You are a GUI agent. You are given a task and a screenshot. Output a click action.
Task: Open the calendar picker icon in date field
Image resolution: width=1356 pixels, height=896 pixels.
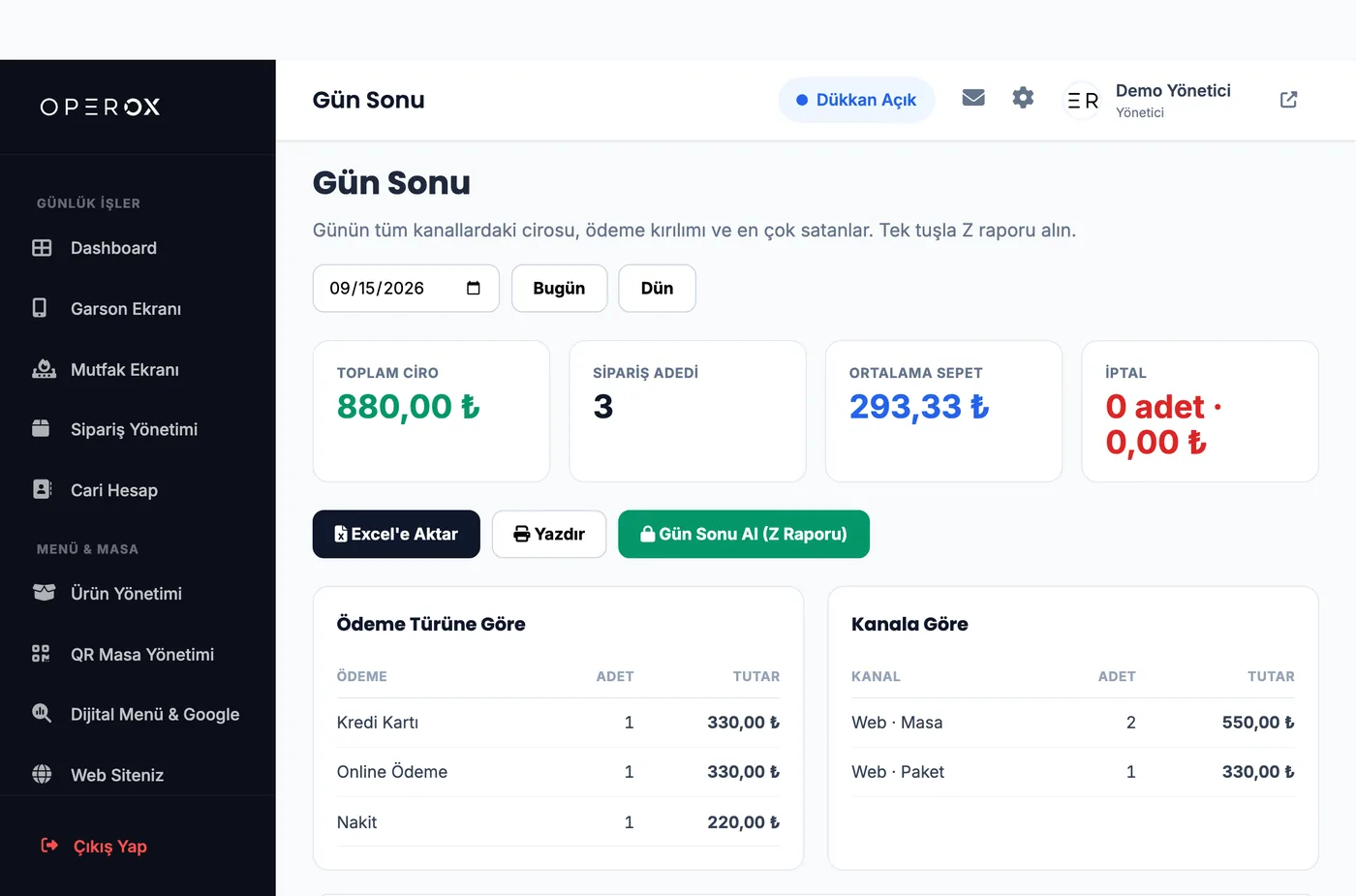tap(474, 288)
